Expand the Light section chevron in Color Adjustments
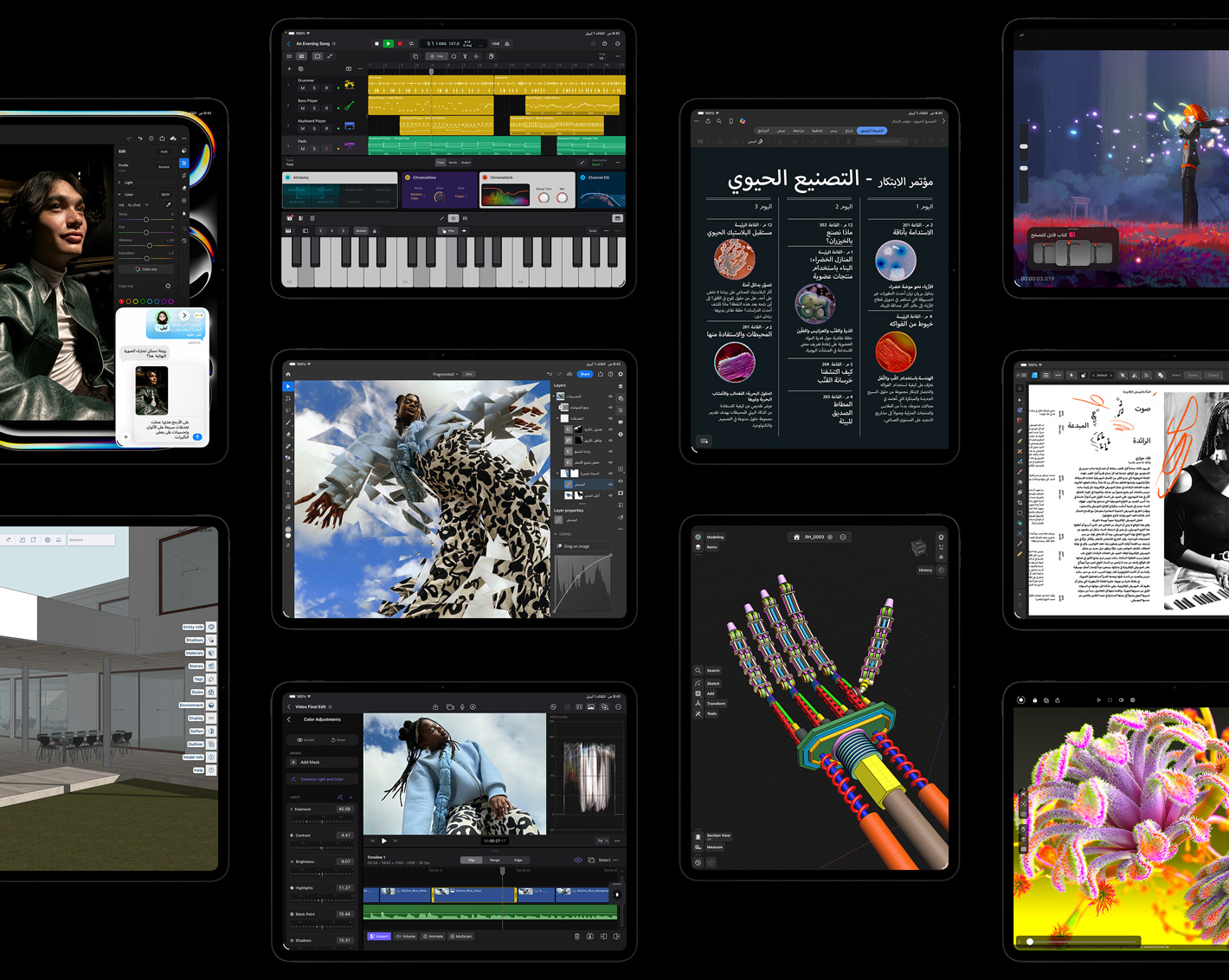 click(351, 796)
